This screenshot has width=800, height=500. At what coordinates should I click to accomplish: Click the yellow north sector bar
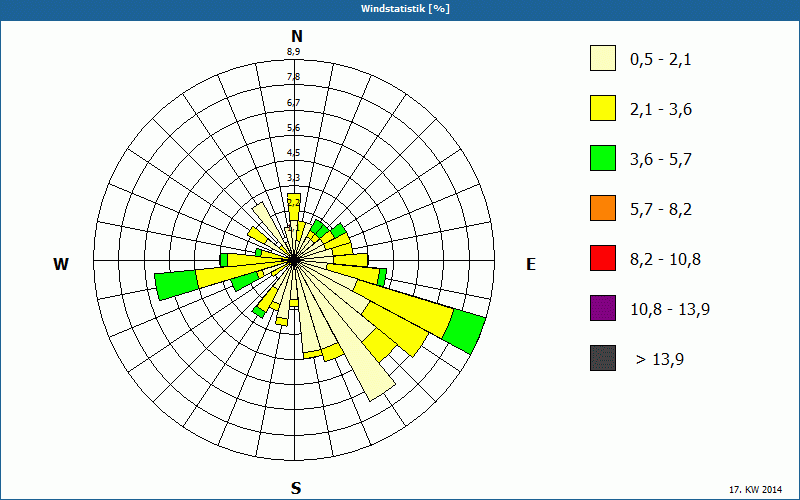[294, 207]
